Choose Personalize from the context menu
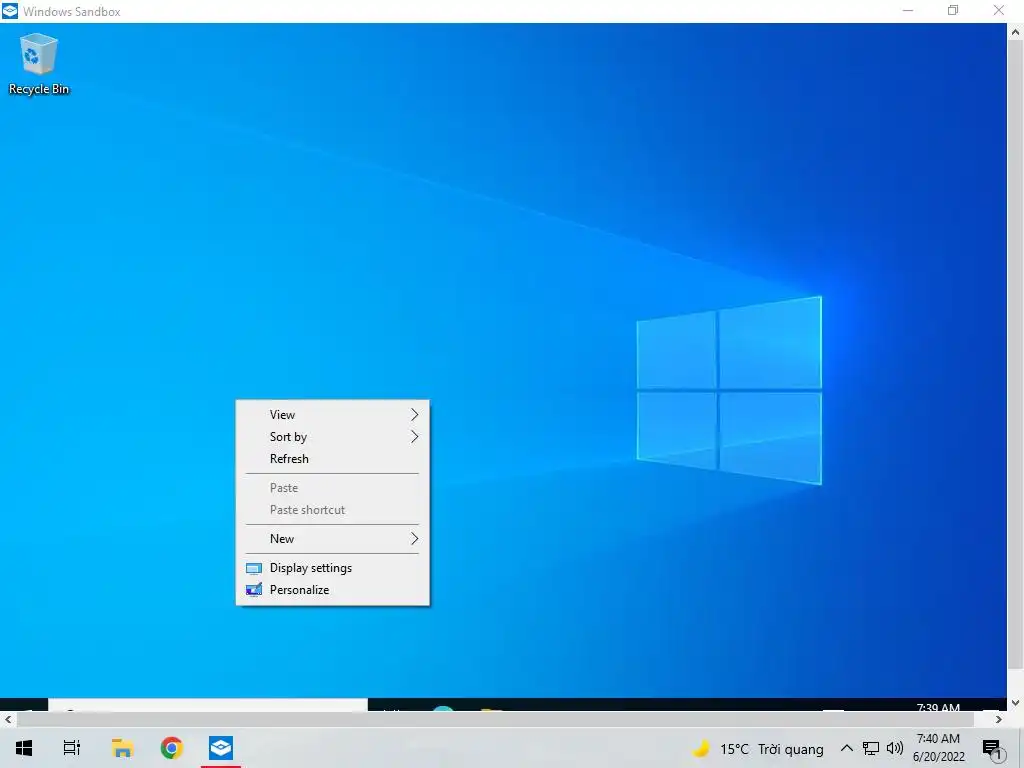The width and height of the screenshot is (1024, 768). tap(332, 590)
